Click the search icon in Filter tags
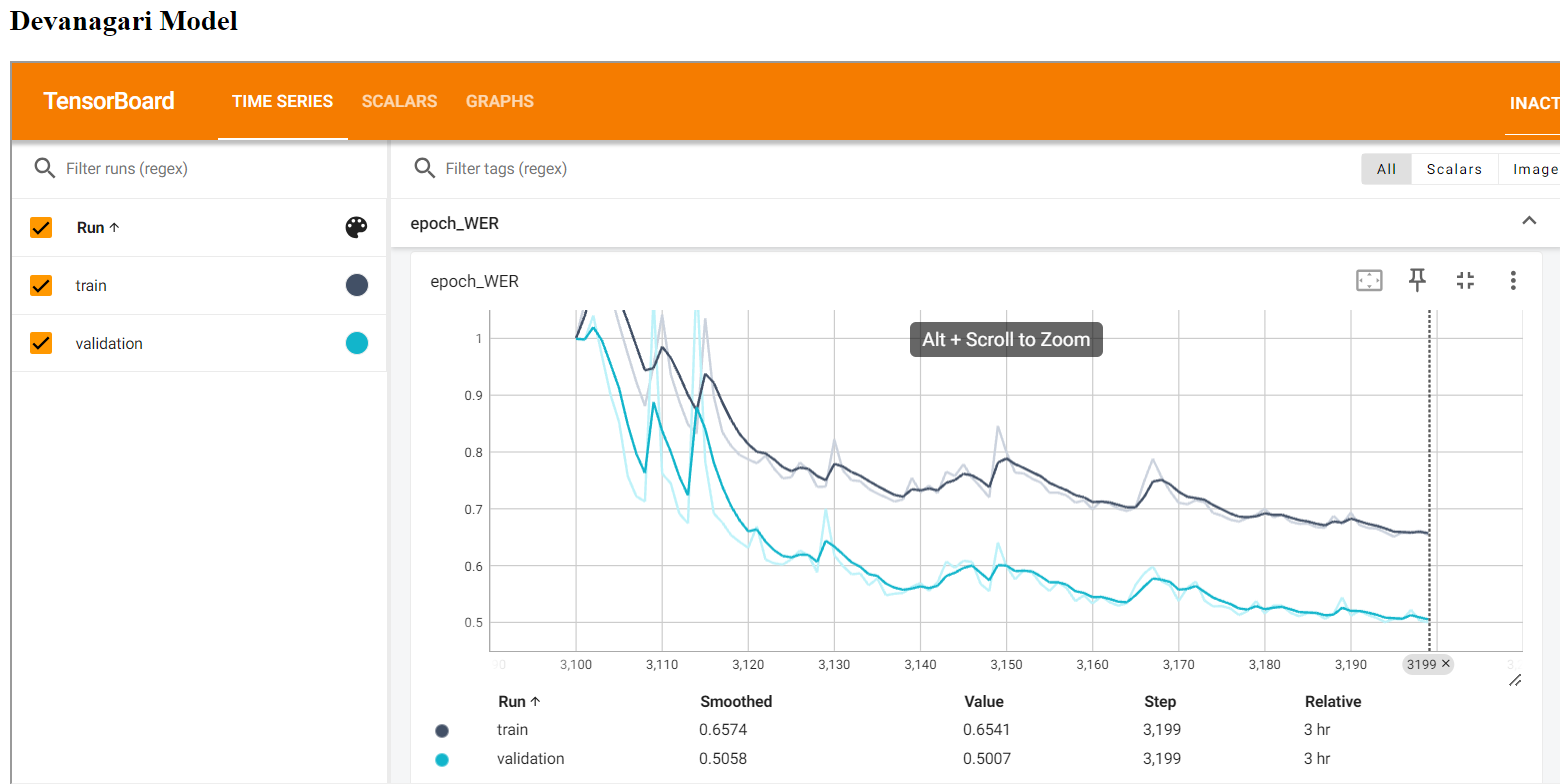 (x=424, y=168)
